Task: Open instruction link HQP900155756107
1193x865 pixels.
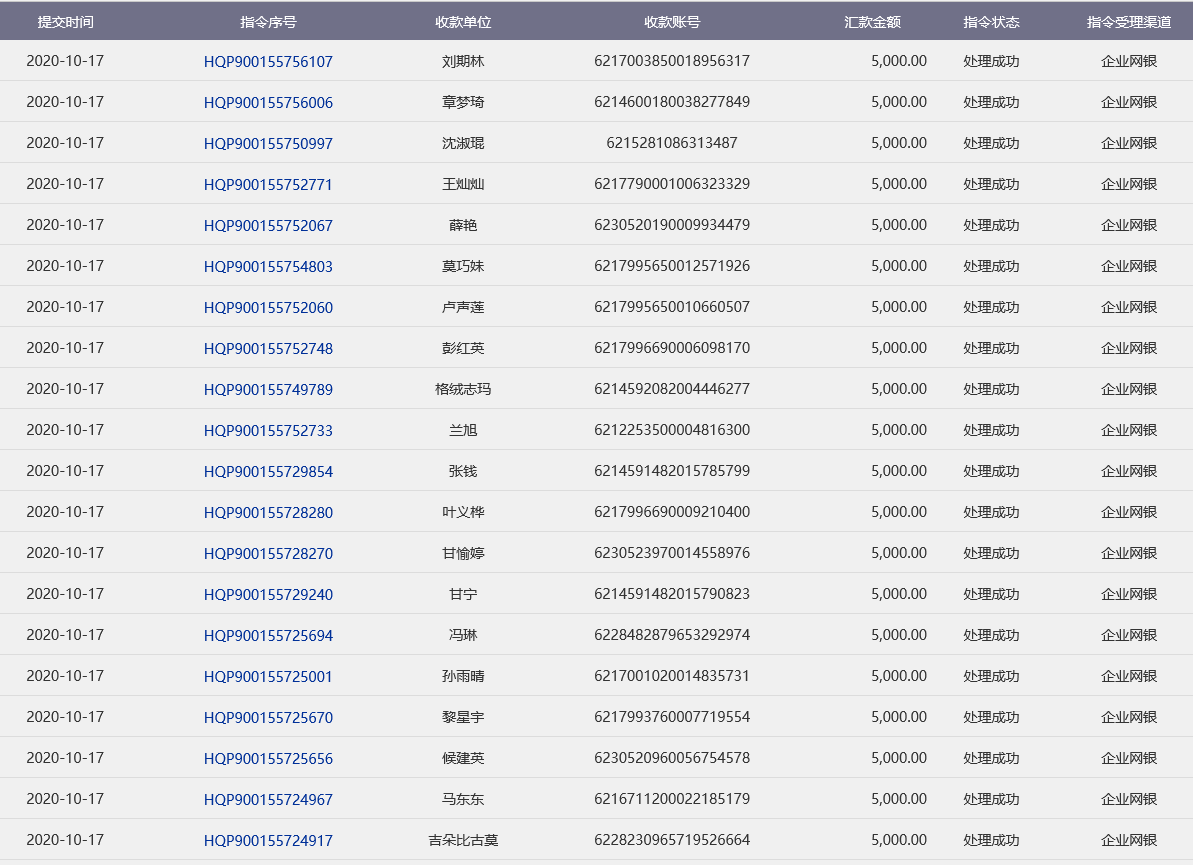Action: pyautogui.click(x=268, y=62)
